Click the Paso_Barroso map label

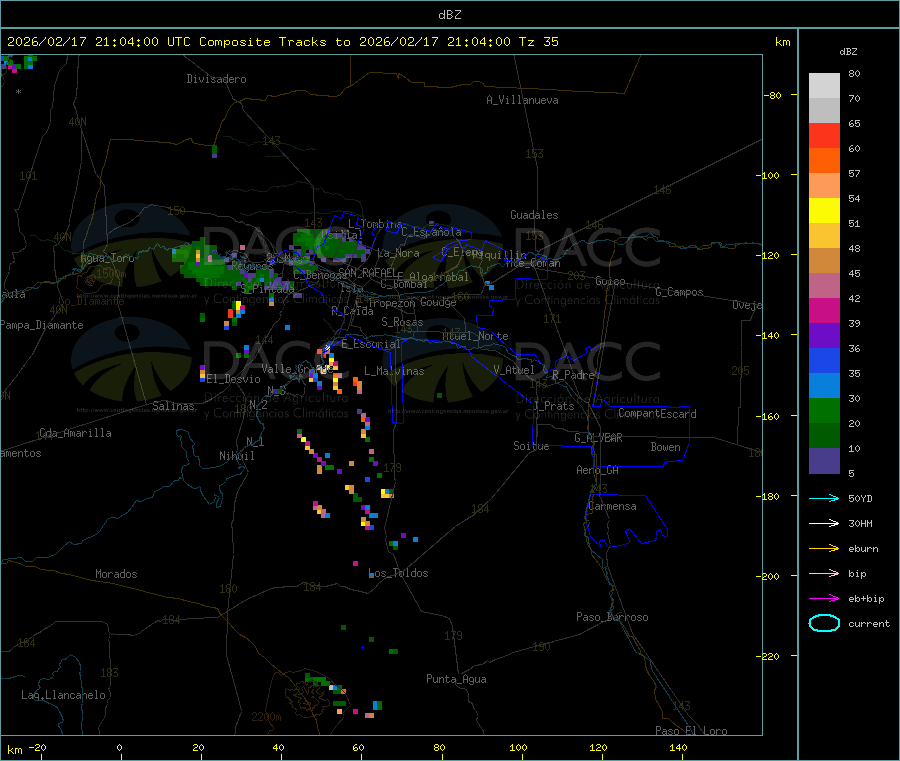(x=612, y=617)
